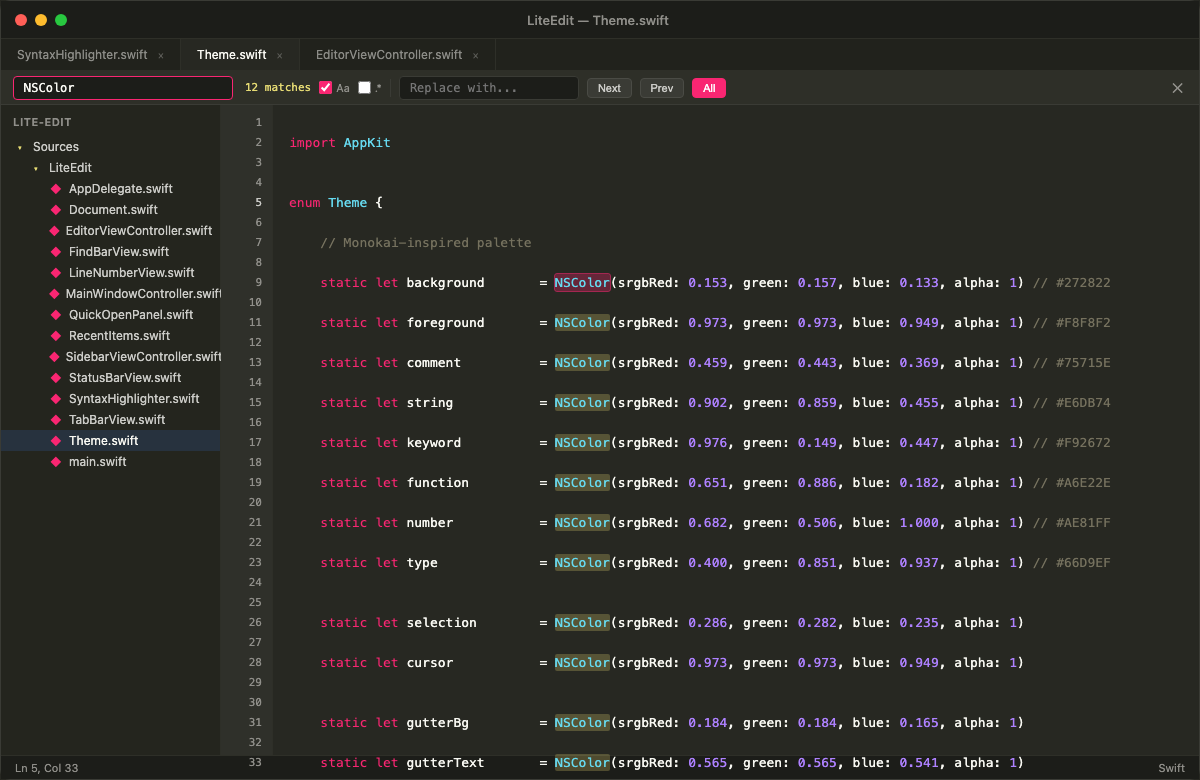Close the EditorViewController.swift tab
The height and width of the screenshot is (780, 1200).
tap(476, 56)
